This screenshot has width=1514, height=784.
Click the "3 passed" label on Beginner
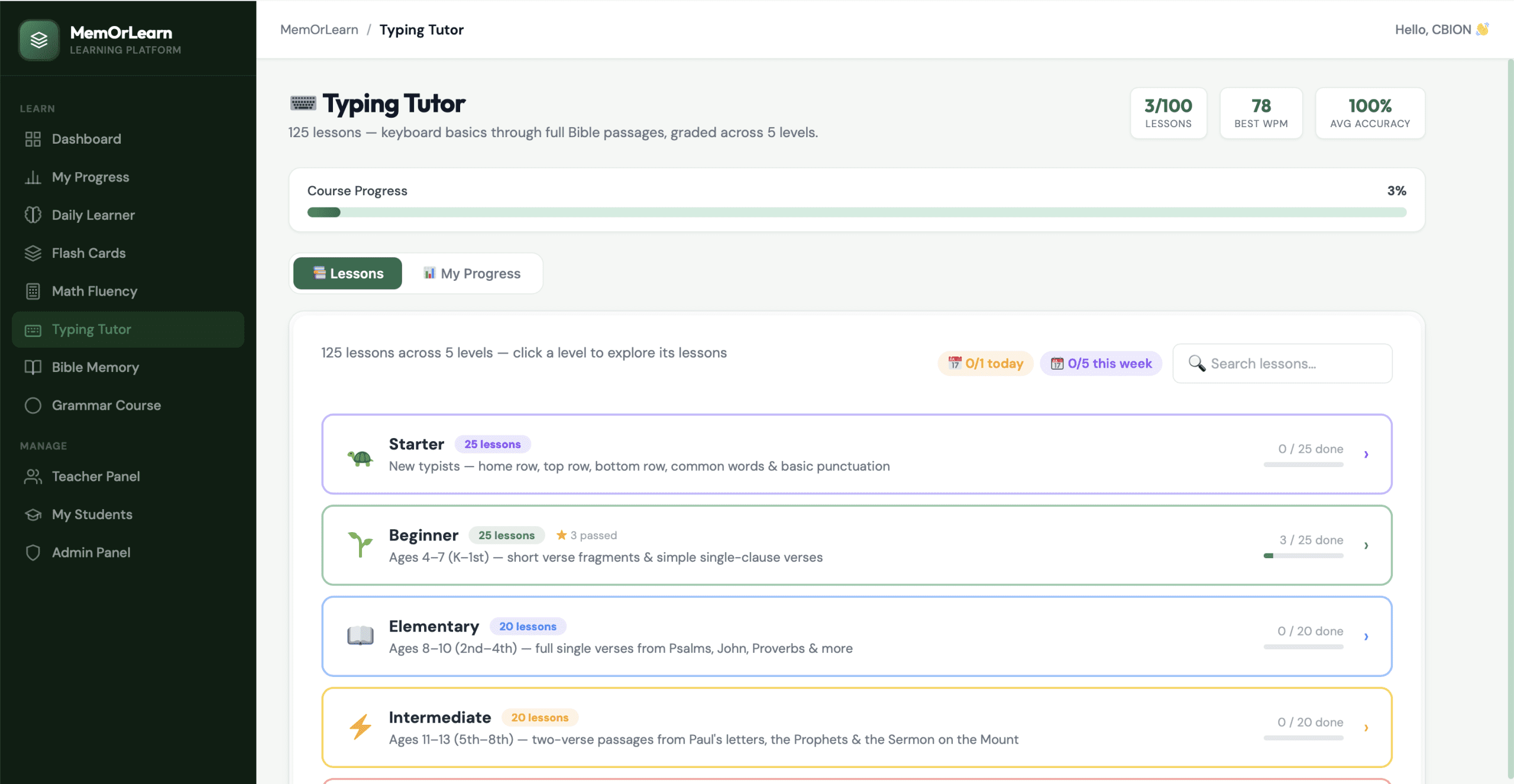coord(593,535)
